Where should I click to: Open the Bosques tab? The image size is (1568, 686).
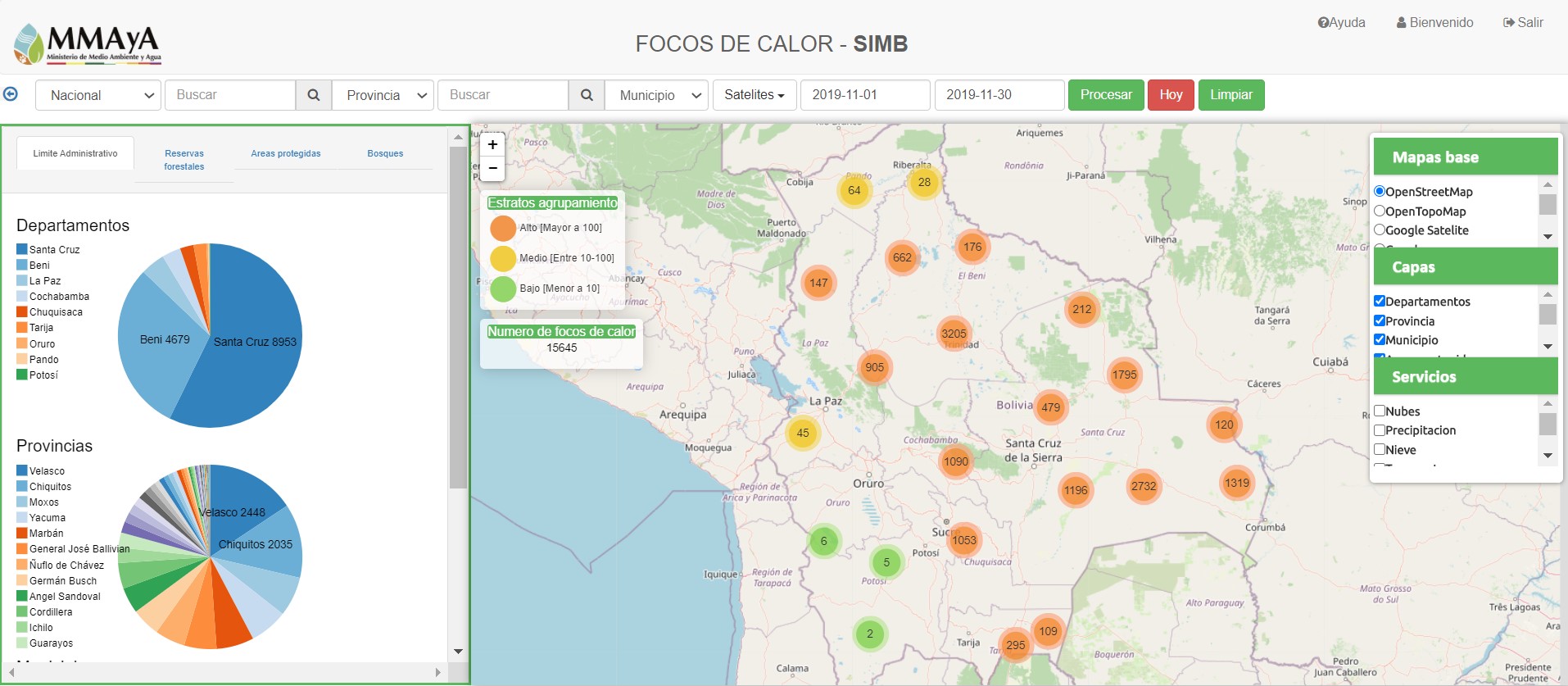coord(385,153)
